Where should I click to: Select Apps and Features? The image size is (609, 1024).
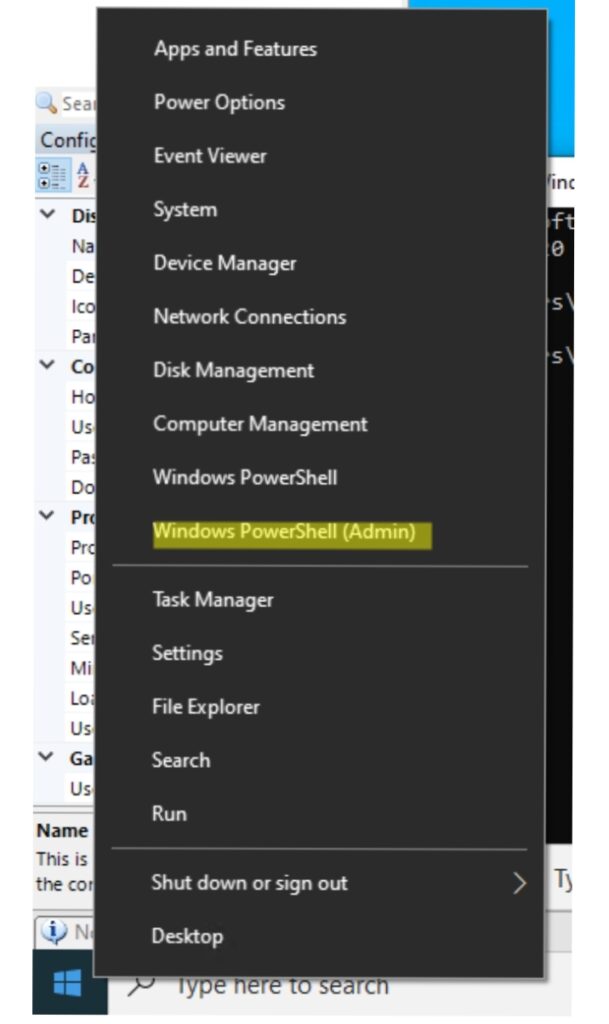[x=235, y=49]
